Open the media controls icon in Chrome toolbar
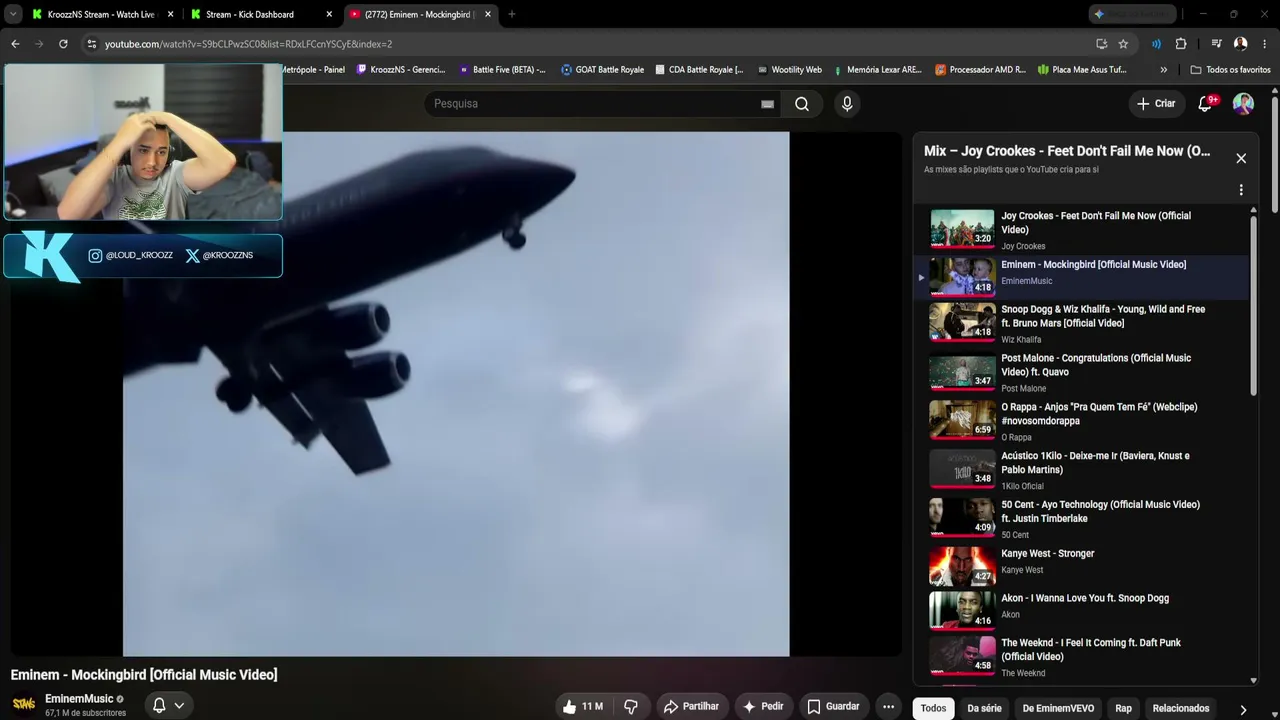 [1216, 44]
